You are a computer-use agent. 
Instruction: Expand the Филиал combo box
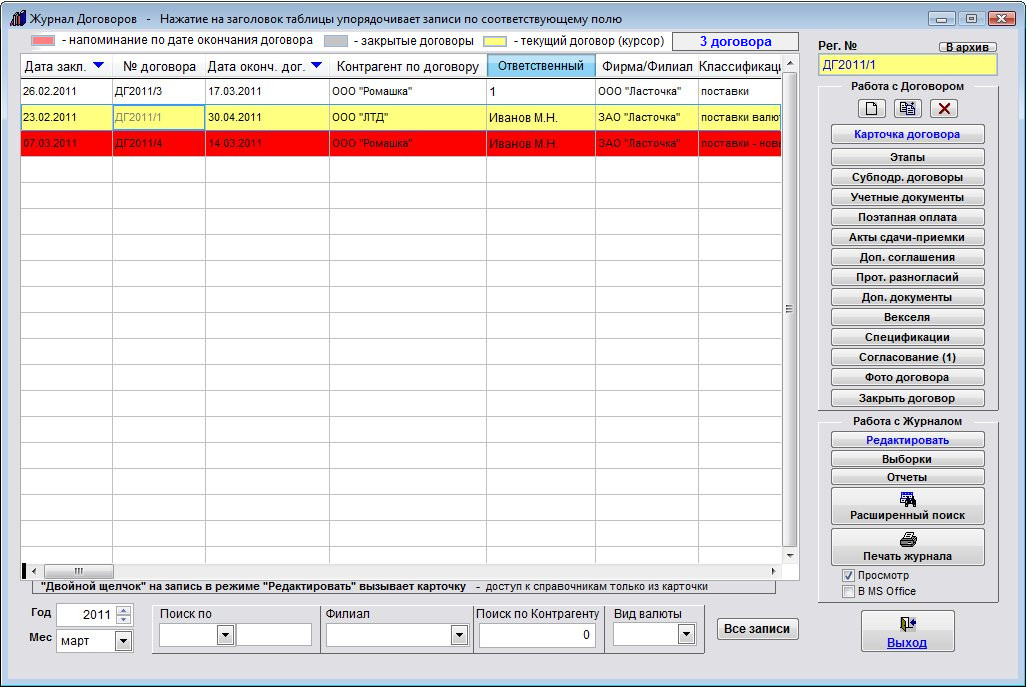459,634
